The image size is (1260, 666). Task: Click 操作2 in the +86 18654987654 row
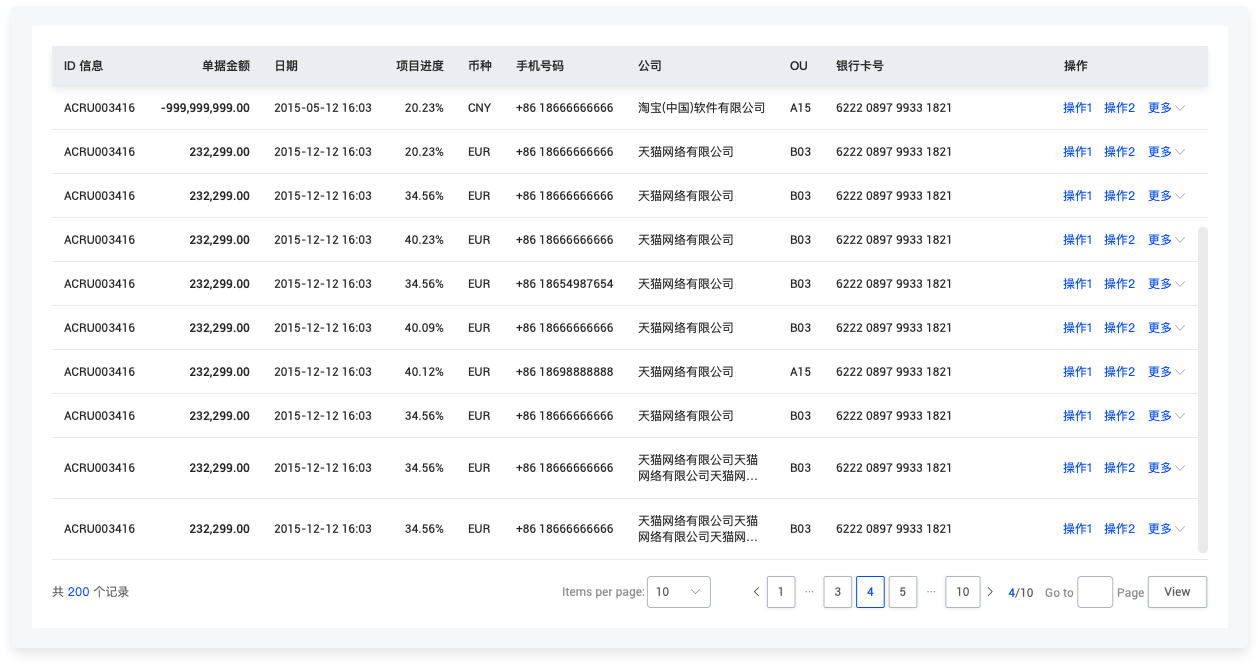pos(1119,284)
